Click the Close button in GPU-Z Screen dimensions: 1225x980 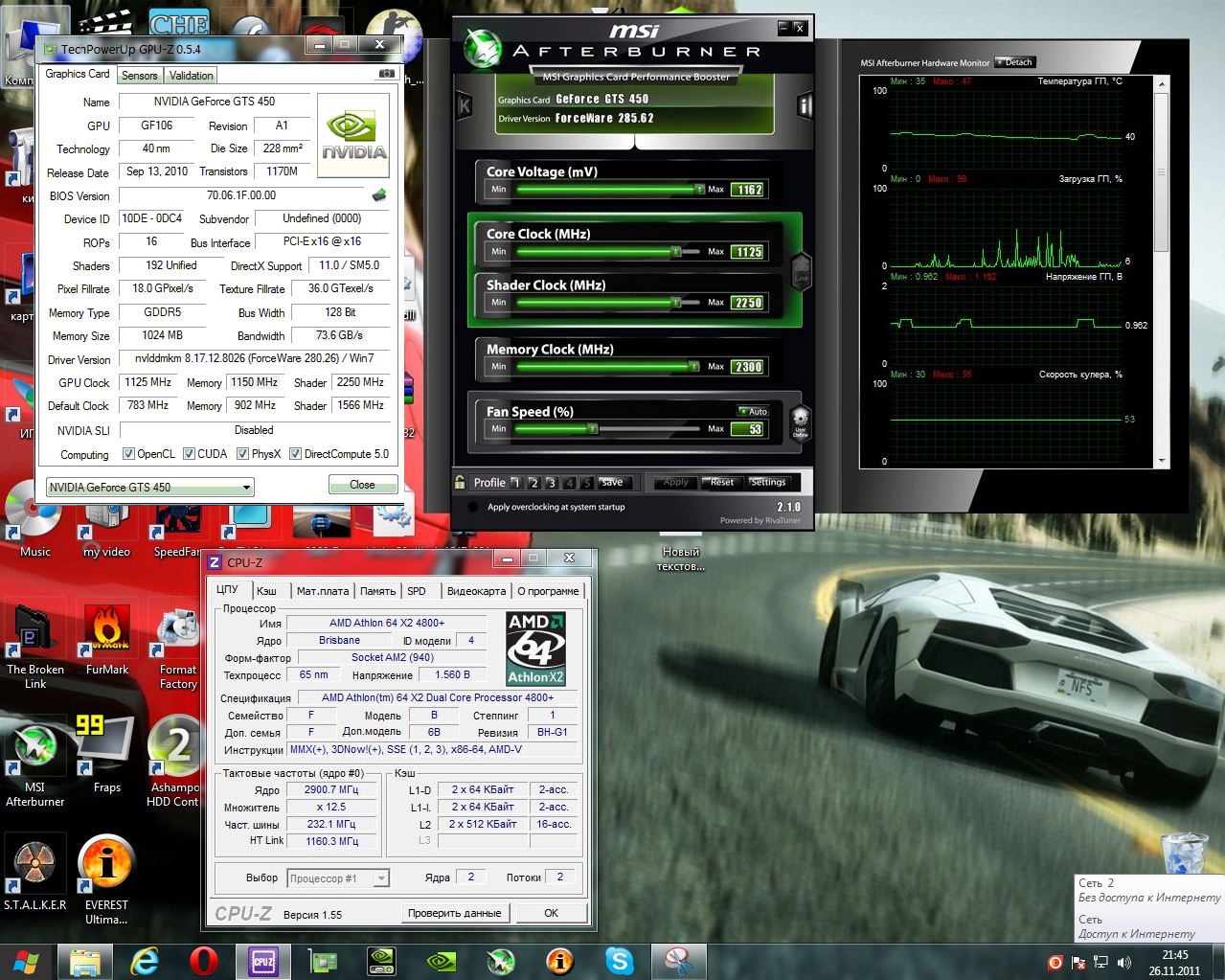[x=362, y=485]
